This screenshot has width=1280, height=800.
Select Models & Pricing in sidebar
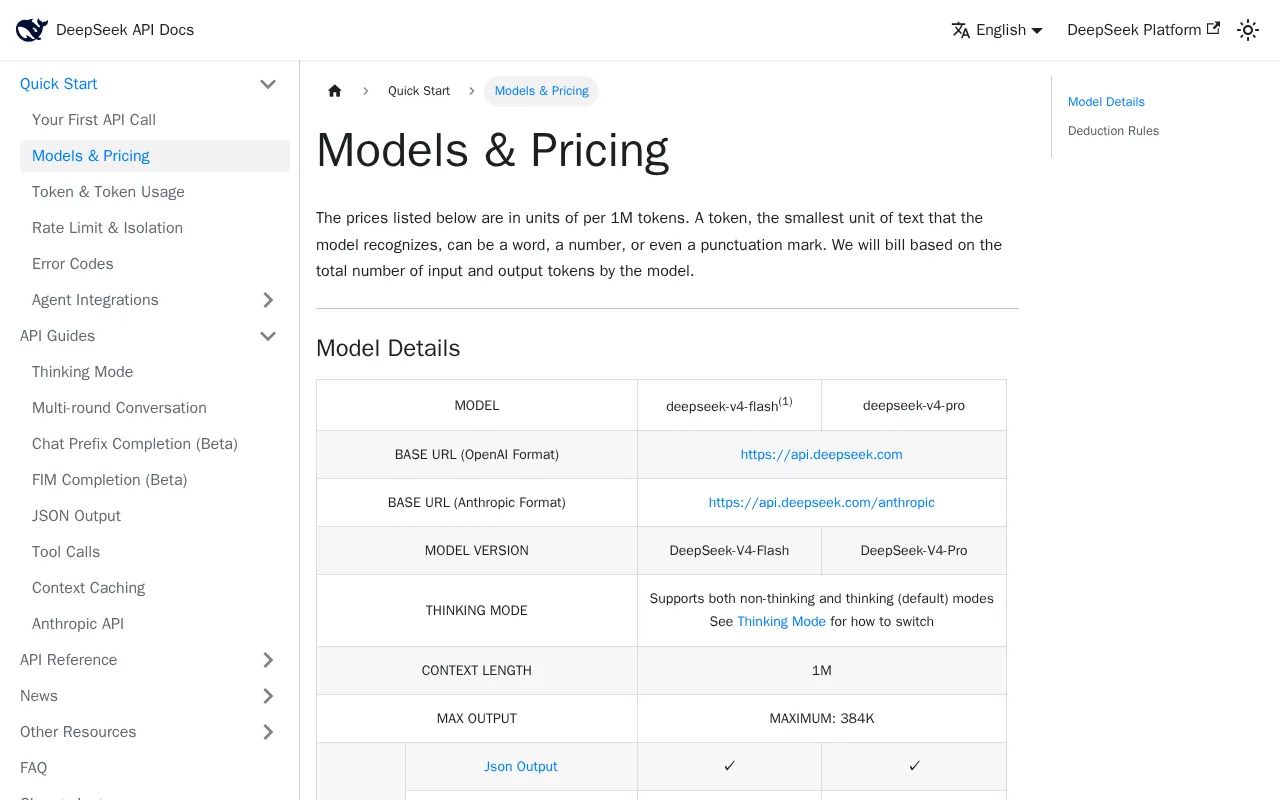click(155, 156)
